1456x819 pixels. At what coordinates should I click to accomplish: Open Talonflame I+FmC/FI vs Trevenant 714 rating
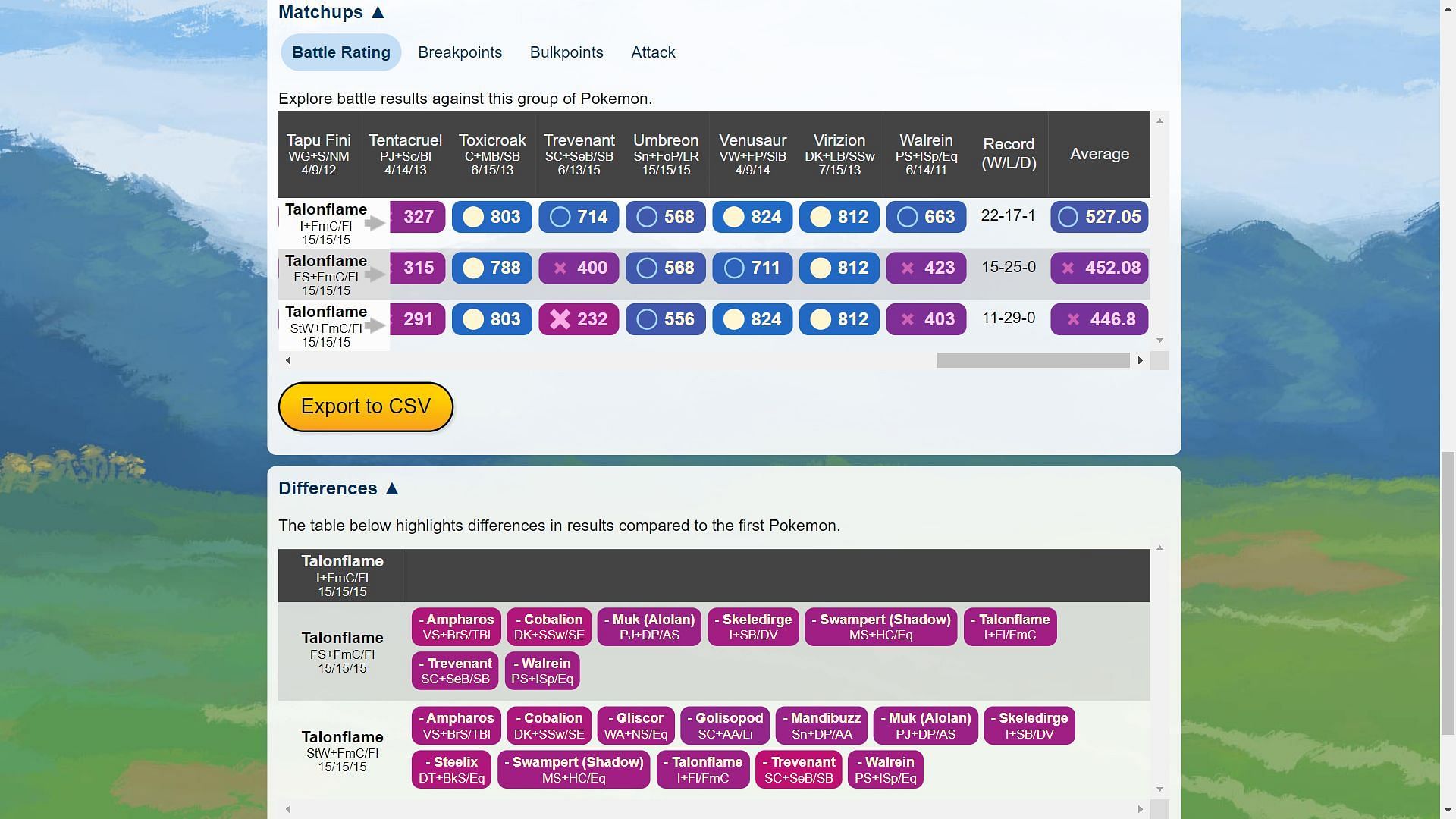pos(579,217)
